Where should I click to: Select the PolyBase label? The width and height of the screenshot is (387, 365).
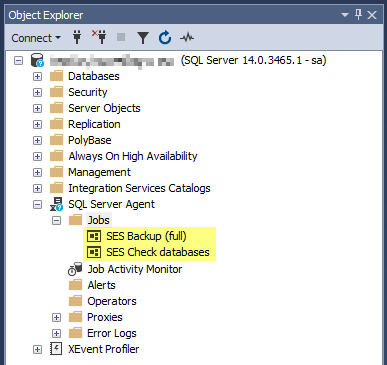(x=90, y=140)
